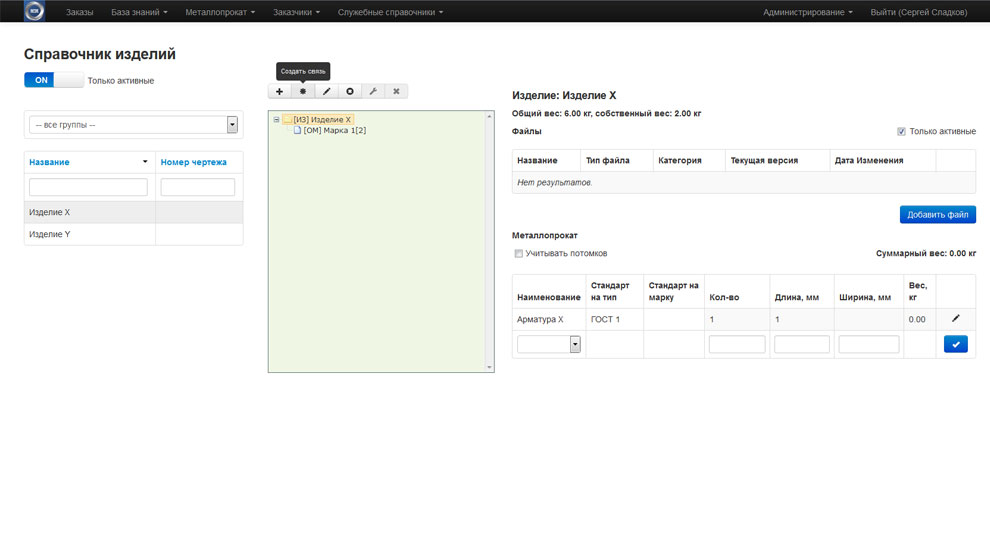The width and height of the screenshot is (990, 545).
Task: Click the circle icon in tree toolbar
Action: [x=349, y=91]
